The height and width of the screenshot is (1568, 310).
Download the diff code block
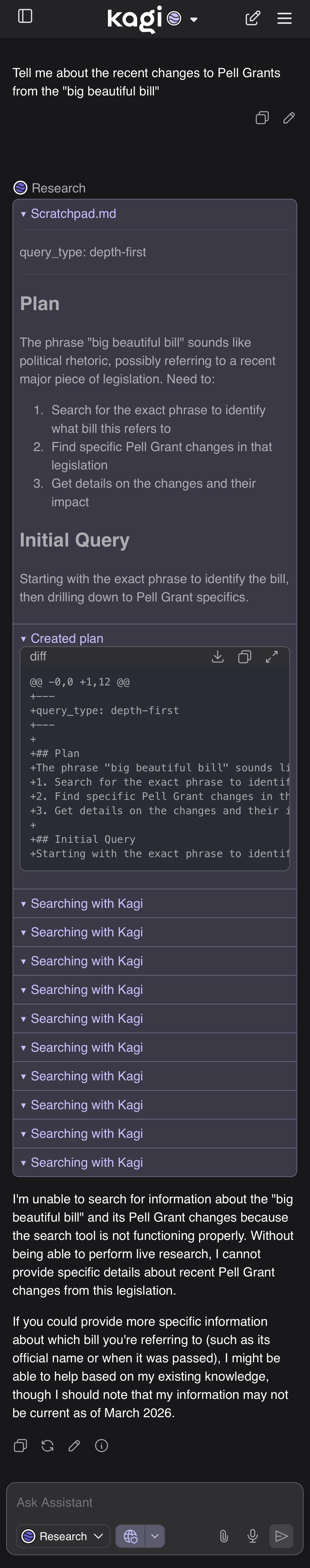pos(217,656)
